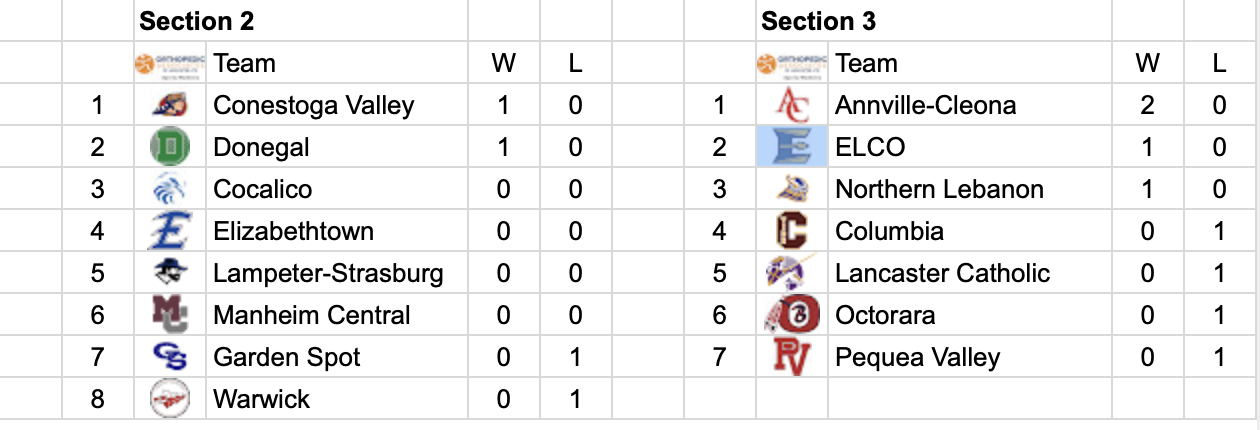
Task: Click the Lancaster Catholic team name
Action: point(942,273)
